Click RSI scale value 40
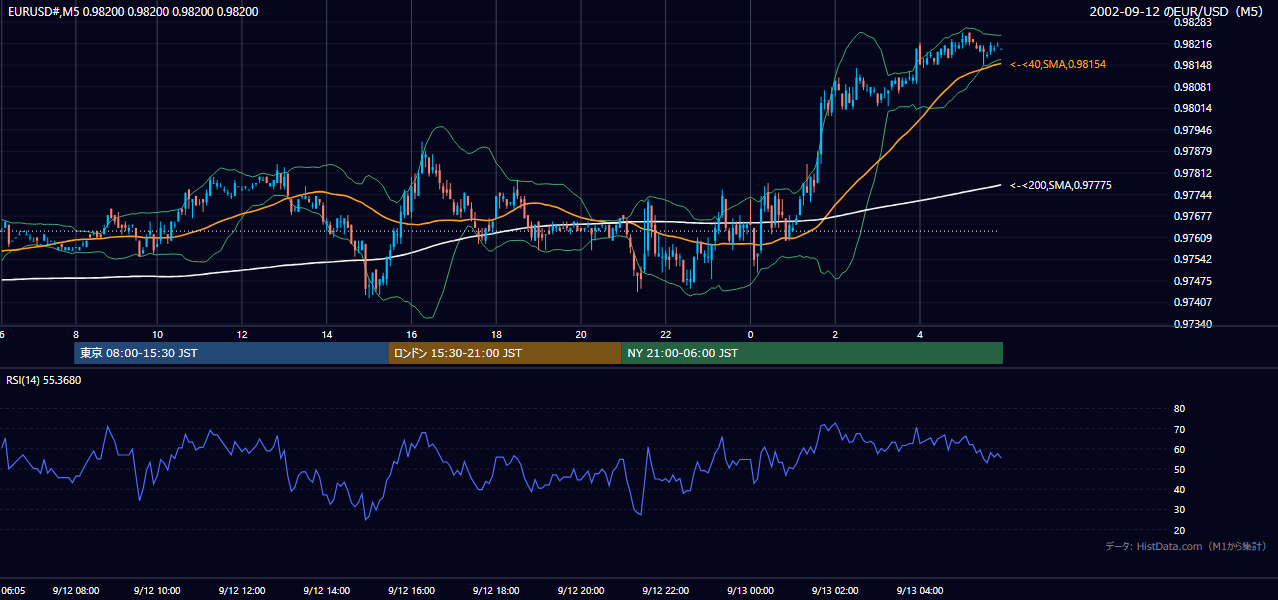The image size is (1278, 600). click(x=1179, y=489)
